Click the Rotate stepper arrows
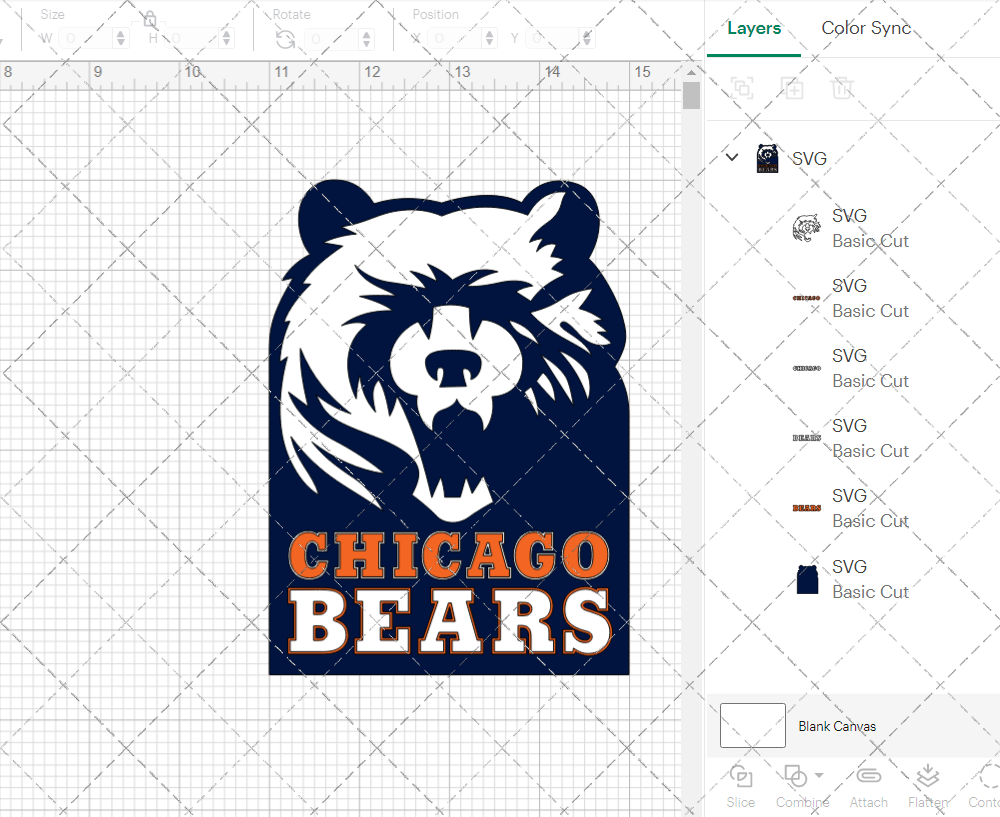Screen dimensions: 1000x817 (367, 39)
